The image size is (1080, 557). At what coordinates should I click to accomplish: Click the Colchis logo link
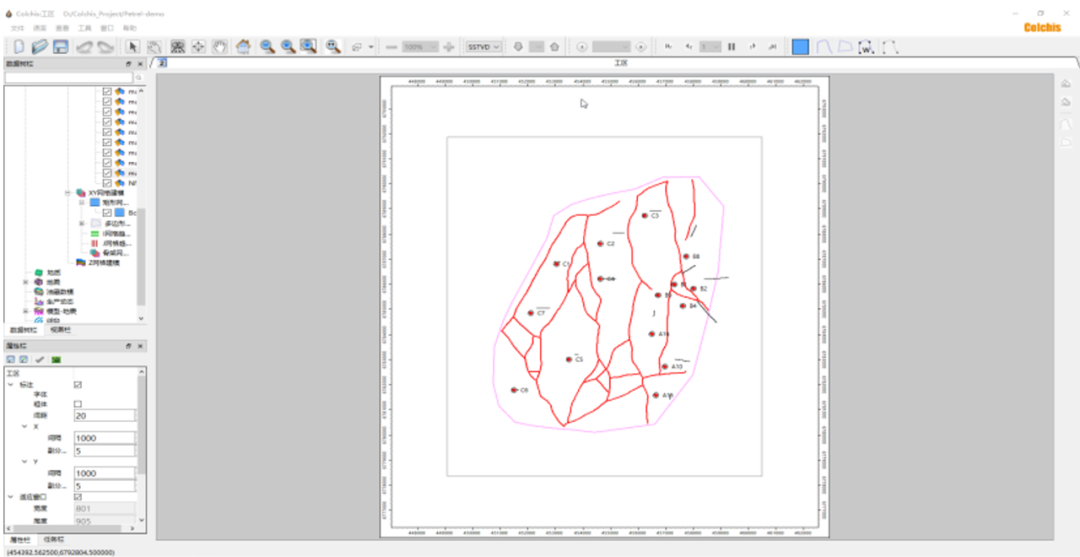click(x=1041, y=28)
